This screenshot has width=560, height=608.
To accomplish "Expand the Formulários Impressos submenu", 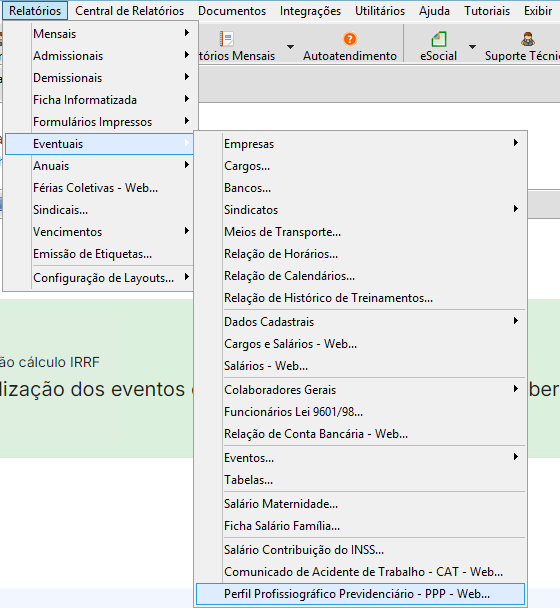I will tap(99, 122).
